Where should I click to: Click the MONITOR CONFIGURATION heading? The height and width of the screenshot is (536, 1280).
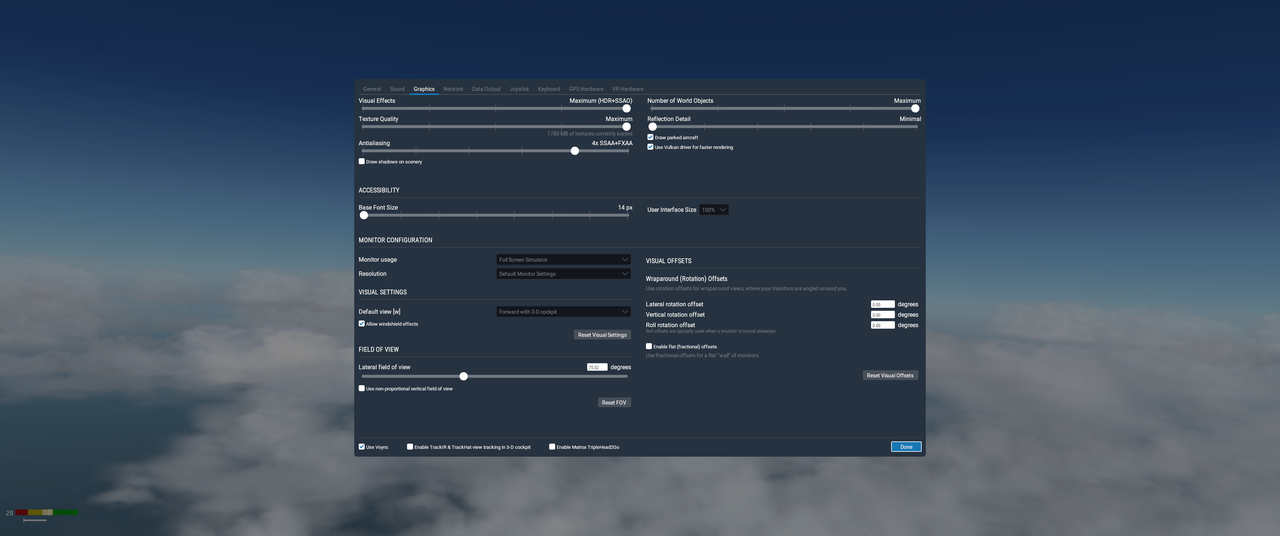pyautogui.click(x=396, y=240)
